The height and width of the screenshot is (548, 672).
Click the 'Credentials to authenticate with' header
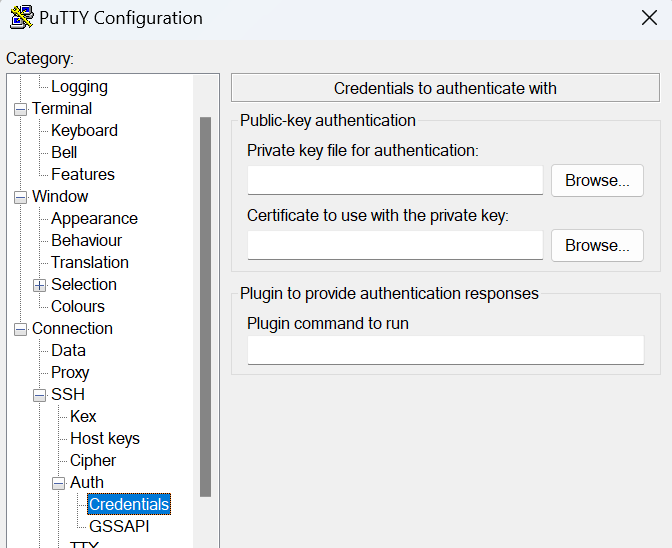click(x=445, y=88)
